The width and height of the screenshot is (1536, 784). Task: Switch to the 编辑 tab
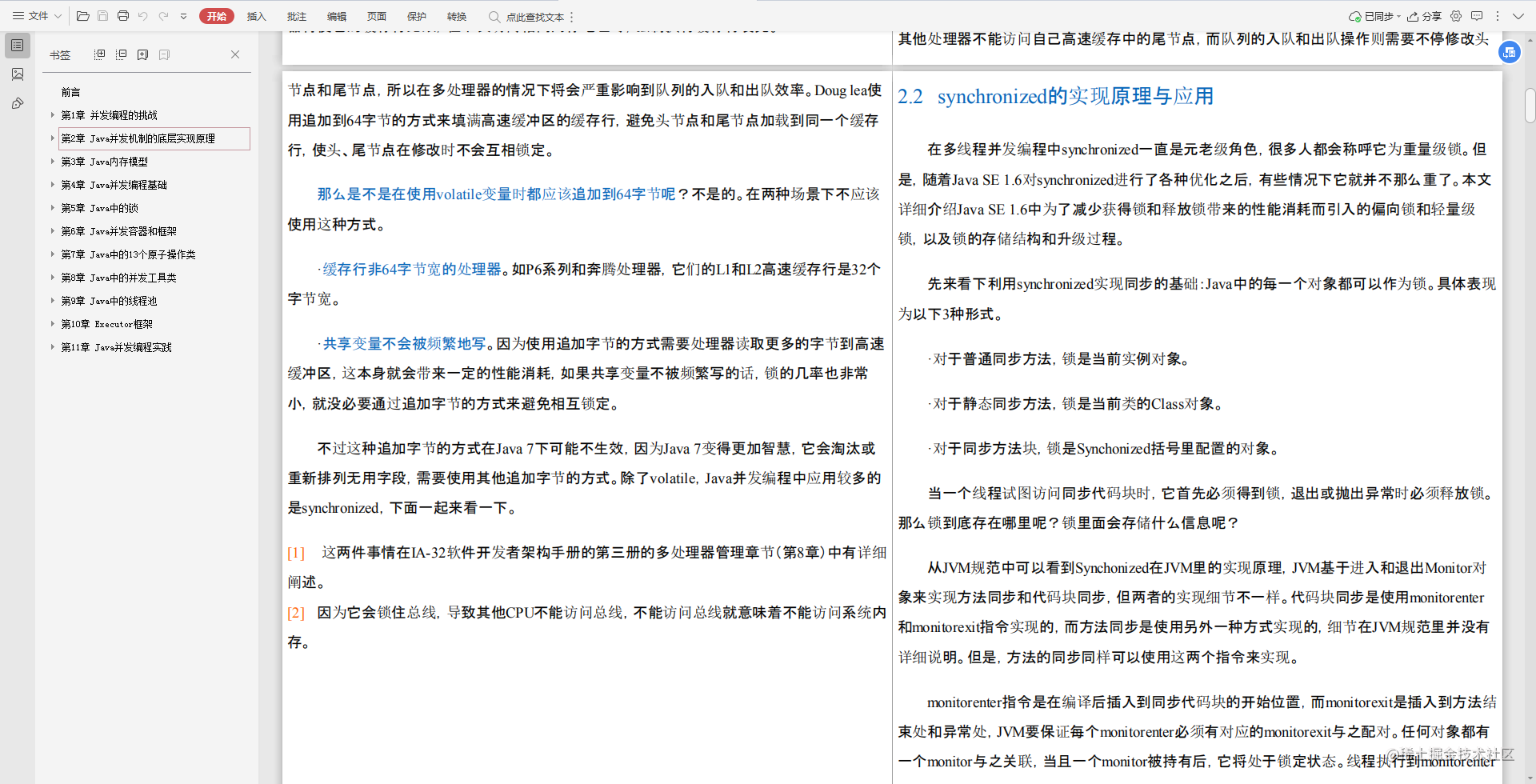[337, 16]
